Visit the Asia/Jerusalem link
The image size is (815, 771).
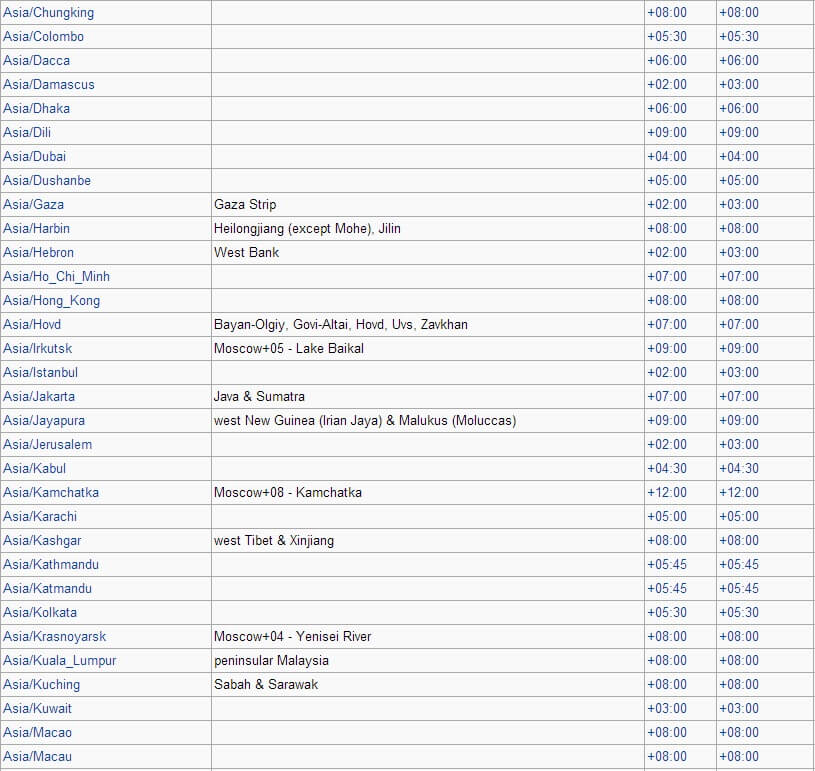47,444
